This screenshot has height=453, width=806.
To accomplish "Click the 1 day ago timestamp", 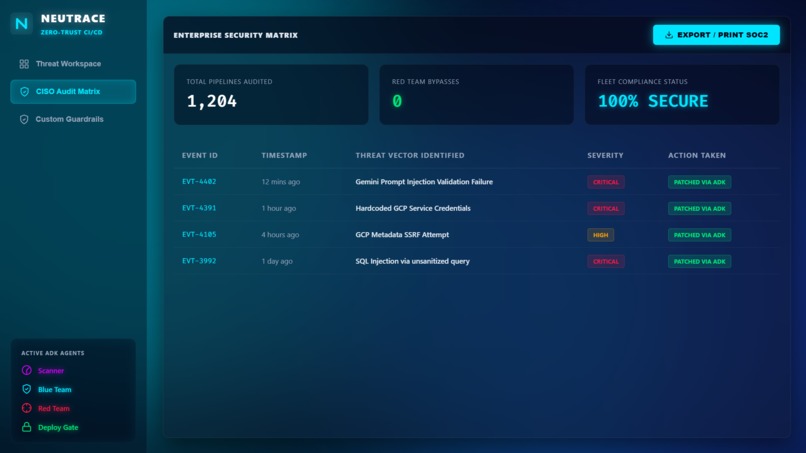I will (x=277, y=261).
